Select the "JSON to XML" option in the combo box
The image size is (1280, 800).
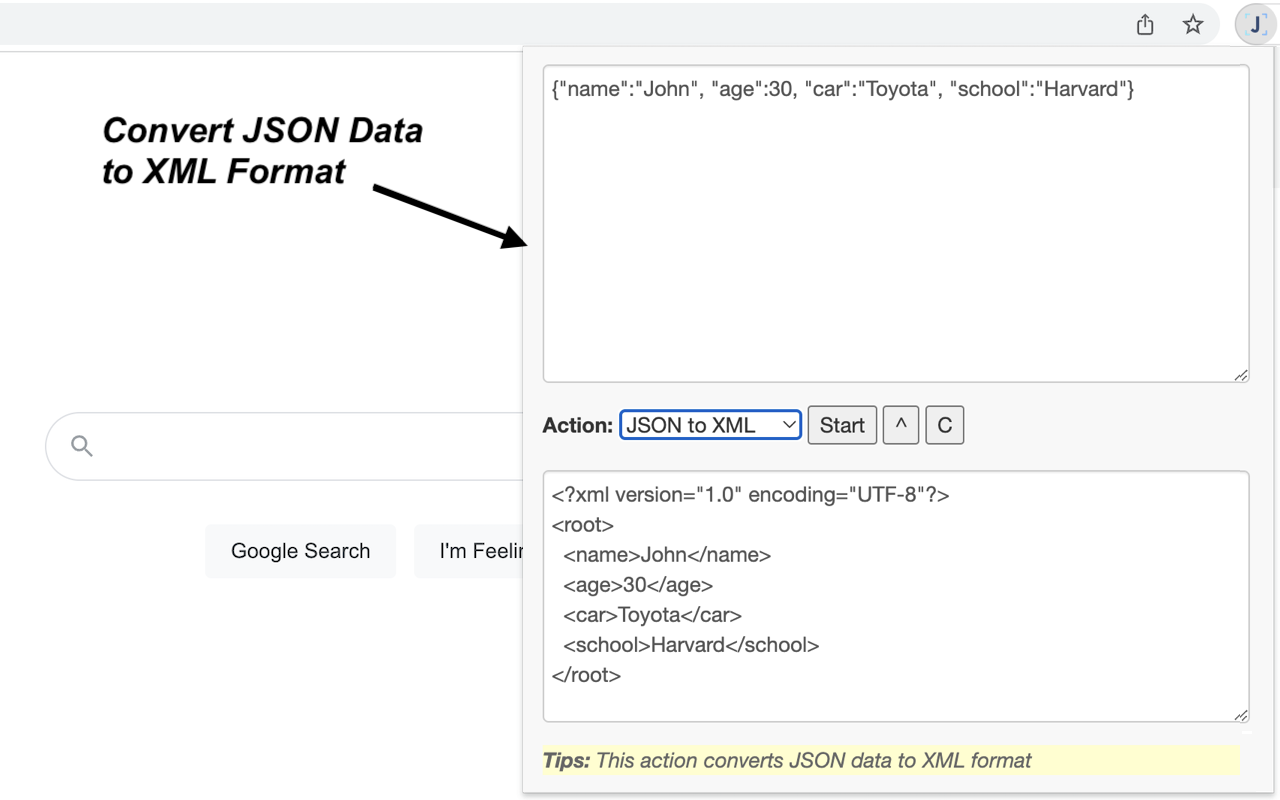(700, 424)
